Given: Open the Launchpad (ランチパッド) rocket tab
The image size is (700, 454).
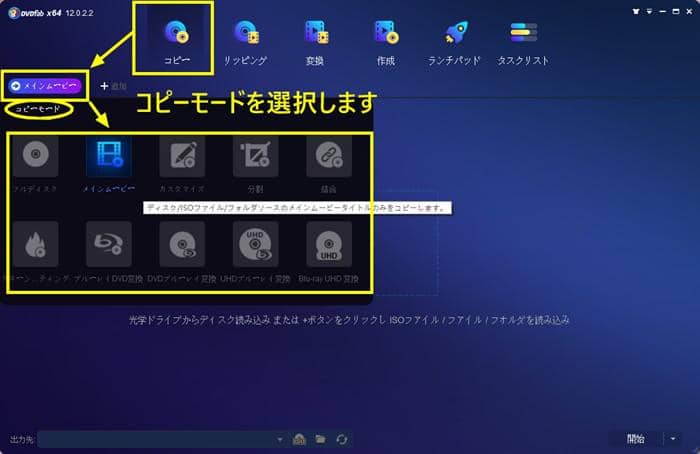Looking at the screenshot, I should click(x=455, y=38).
